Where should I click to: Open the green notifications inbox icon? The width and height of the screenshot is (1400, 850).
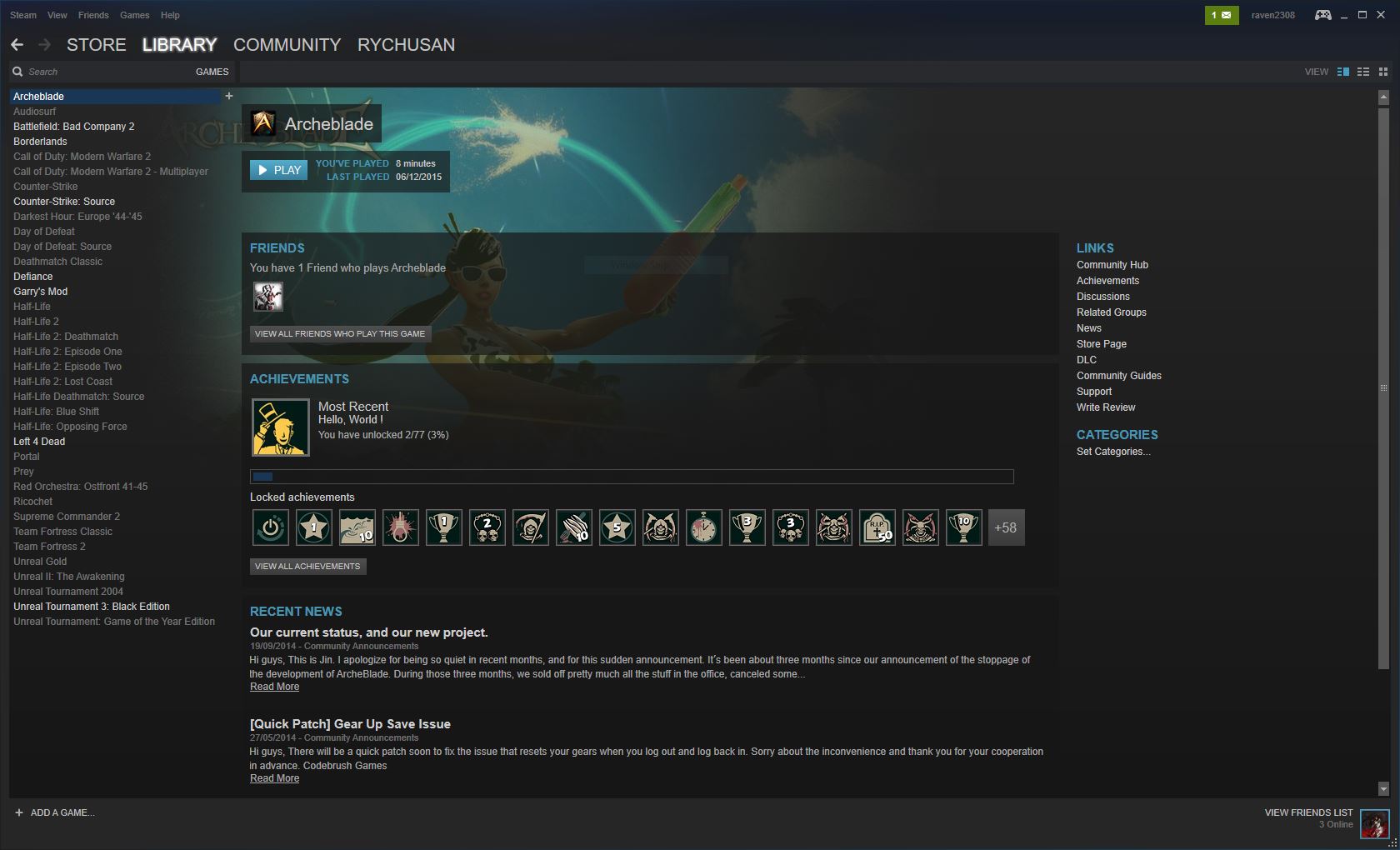pyautogui.click(x=1222, y=15)
